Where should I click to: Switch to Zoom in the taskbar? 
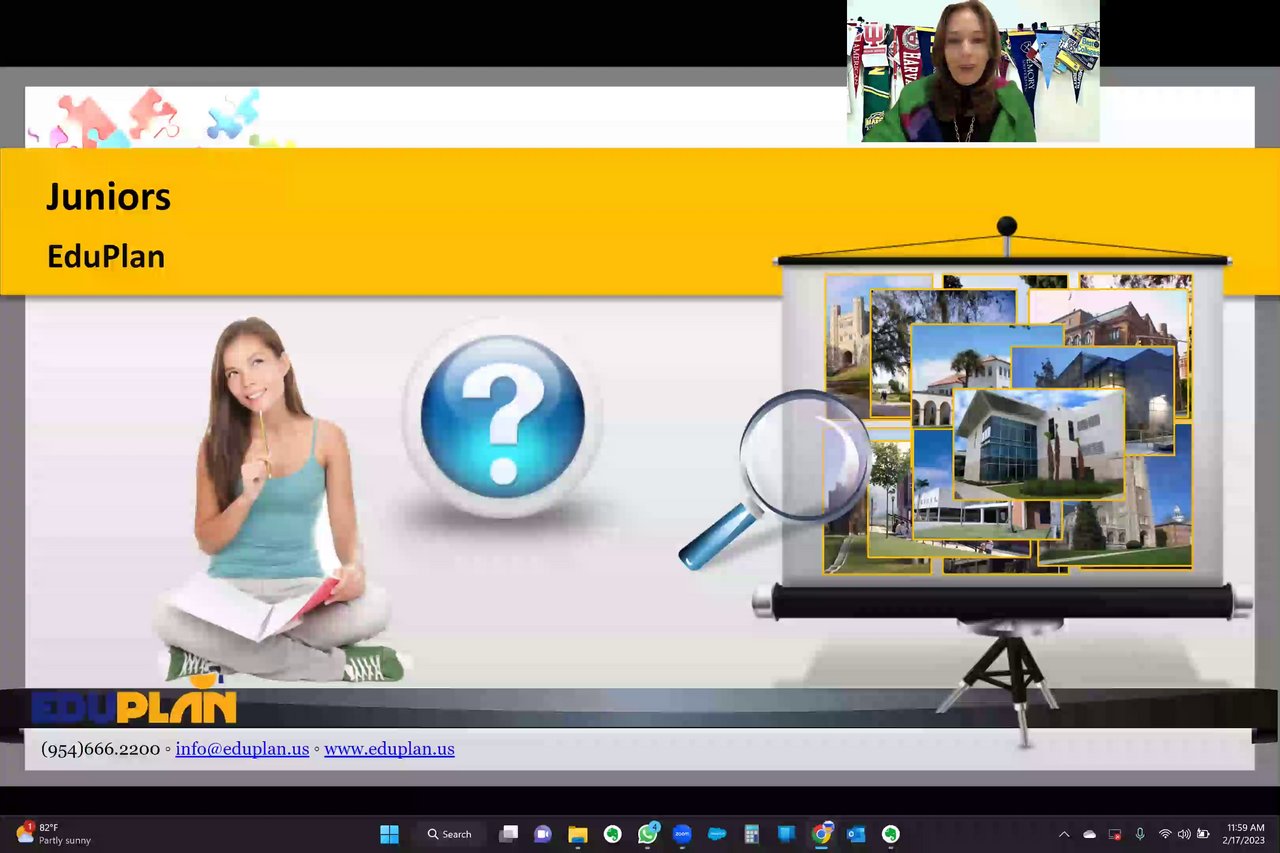(682, 834)
